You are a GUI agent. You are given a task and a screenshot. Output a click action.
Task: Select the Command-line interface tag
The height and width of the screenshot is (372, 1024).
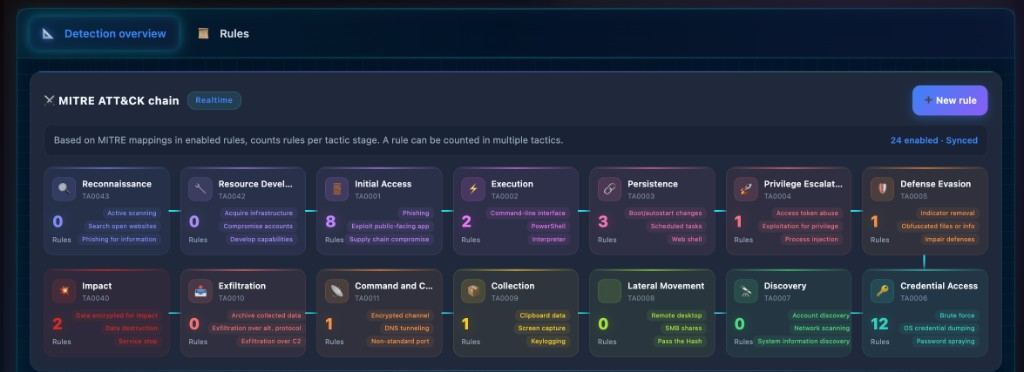click(528, 213)
